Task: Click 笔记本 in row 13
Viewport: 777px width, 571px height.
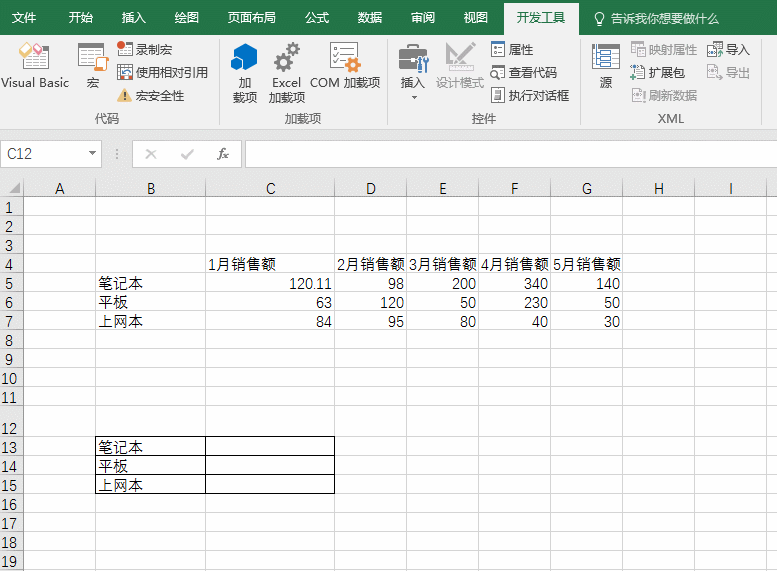Action: 151,447
